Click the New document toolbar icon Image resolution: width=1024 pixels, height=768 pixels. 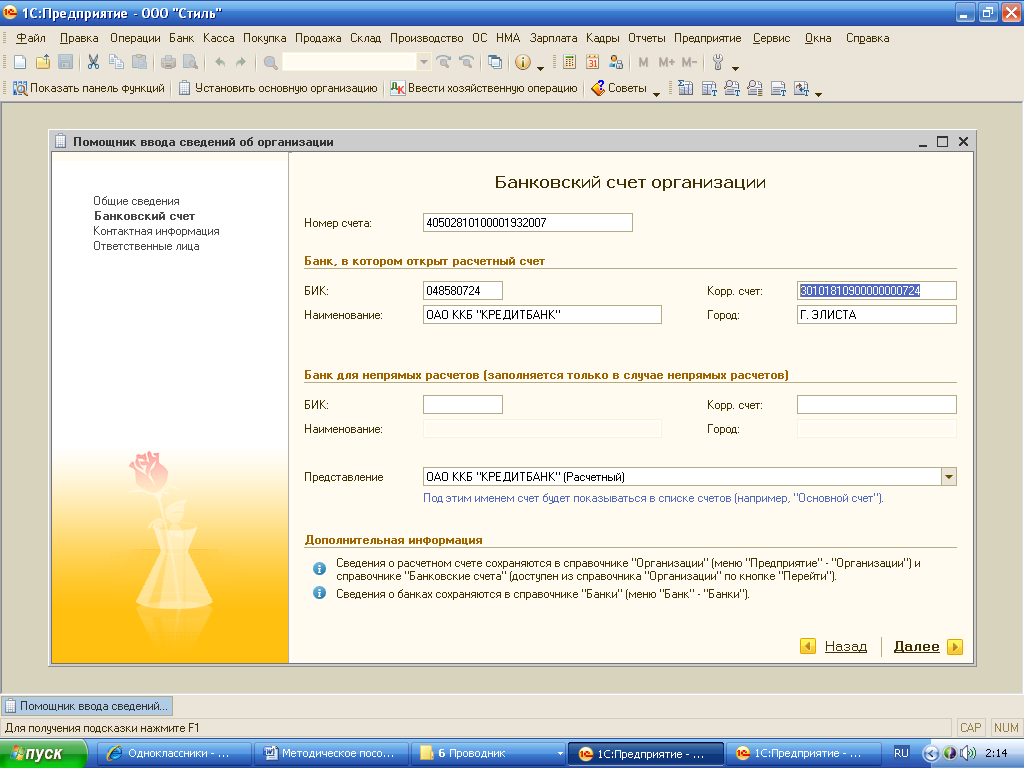(20, 62)
